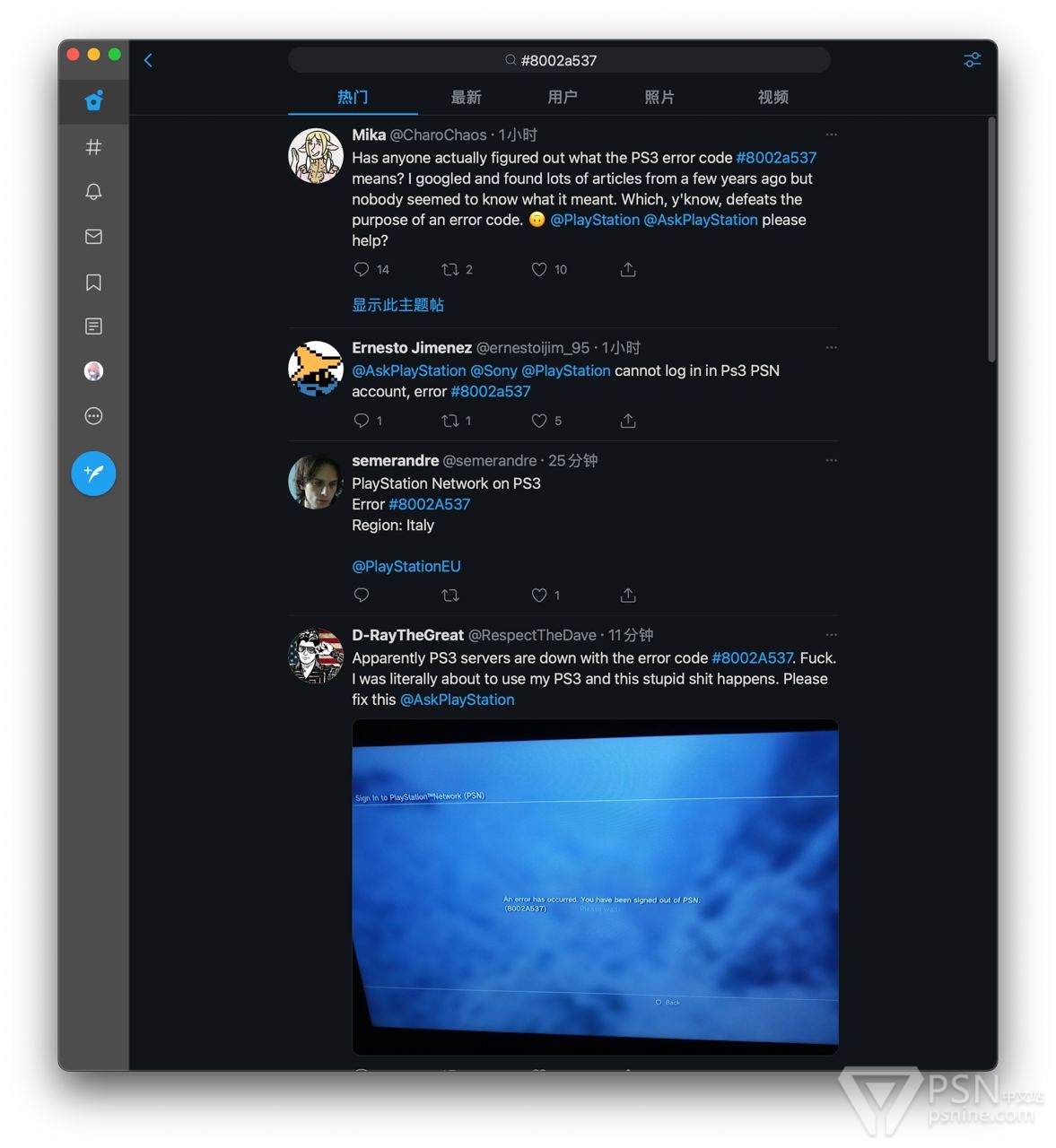Open More options circle in sidebar
1056x1148 pixels.
[x=93, y=416]
